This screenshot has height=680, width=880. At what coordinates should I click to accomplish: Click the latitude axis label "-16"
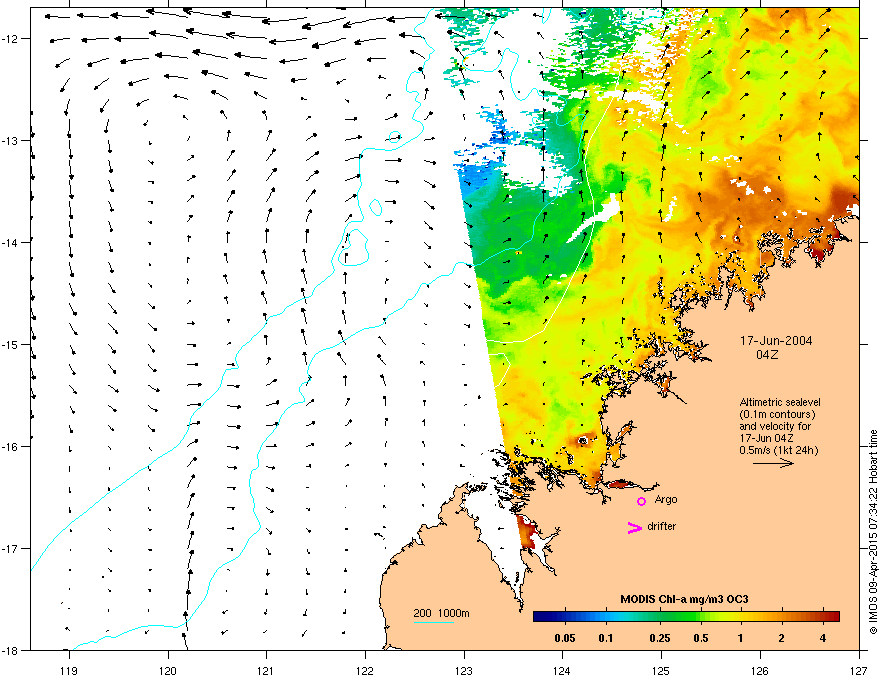point(11,447)
